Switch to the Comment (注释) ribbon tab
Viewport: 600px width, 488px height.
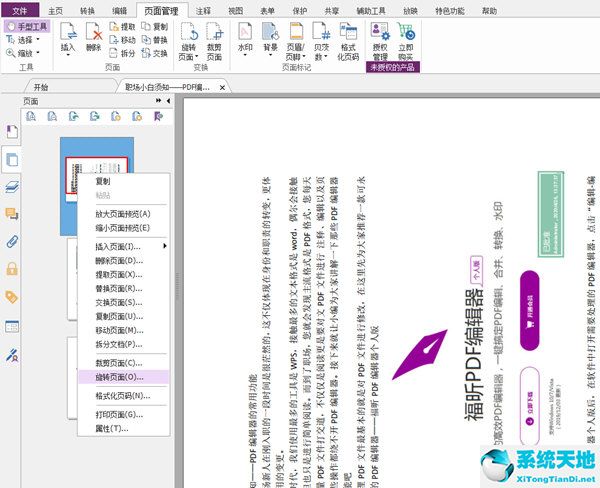203,11
